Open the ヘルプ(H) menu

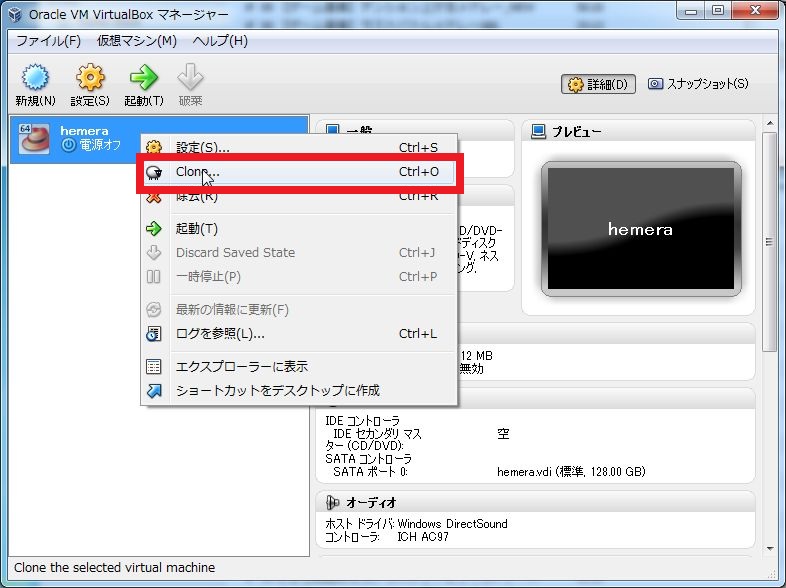pyautogui.click(x=220, y=41)
